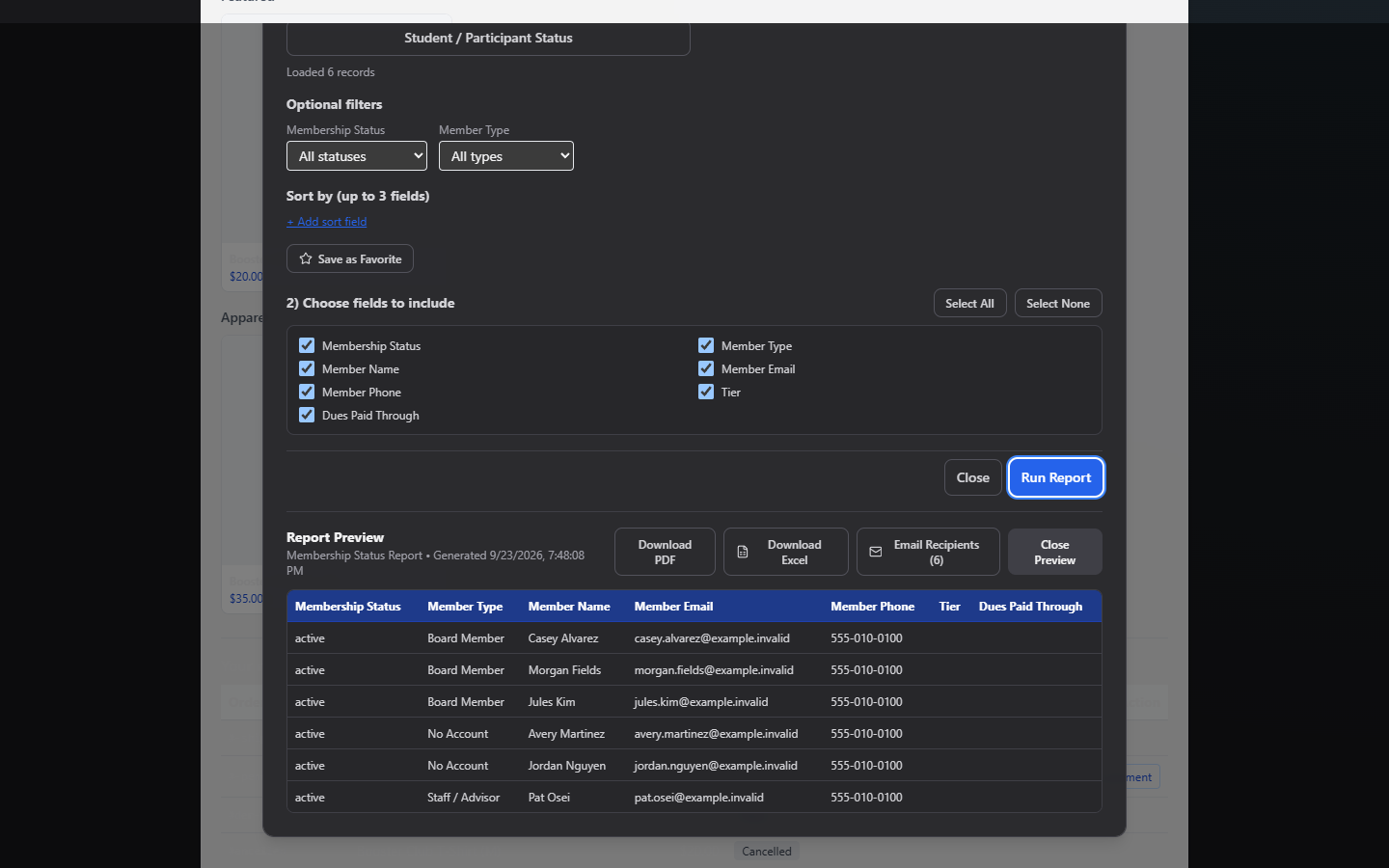The image size is (1389, 868).
Task: Toggle the Member Email field checkbox
Action: [x=706, y=368]
